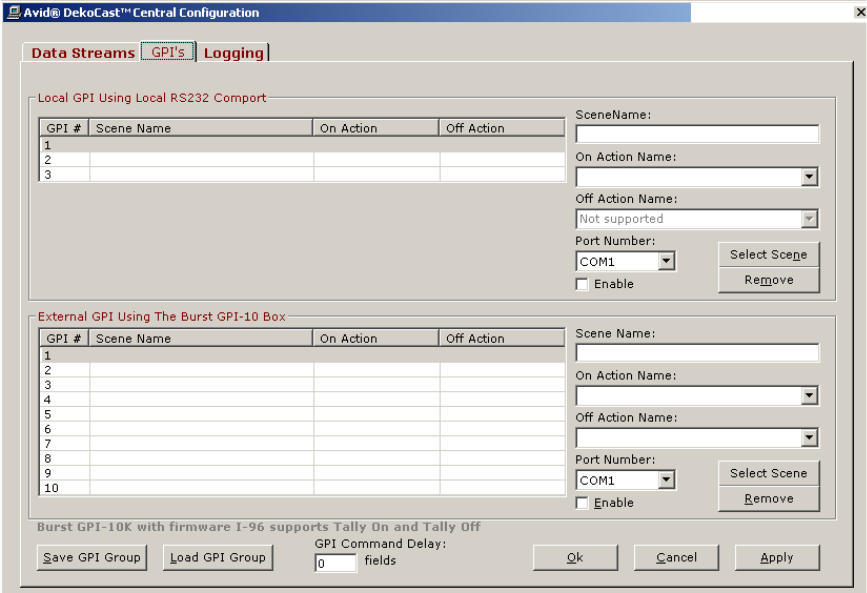Switch to the Data Streams tab

[83, 53]
